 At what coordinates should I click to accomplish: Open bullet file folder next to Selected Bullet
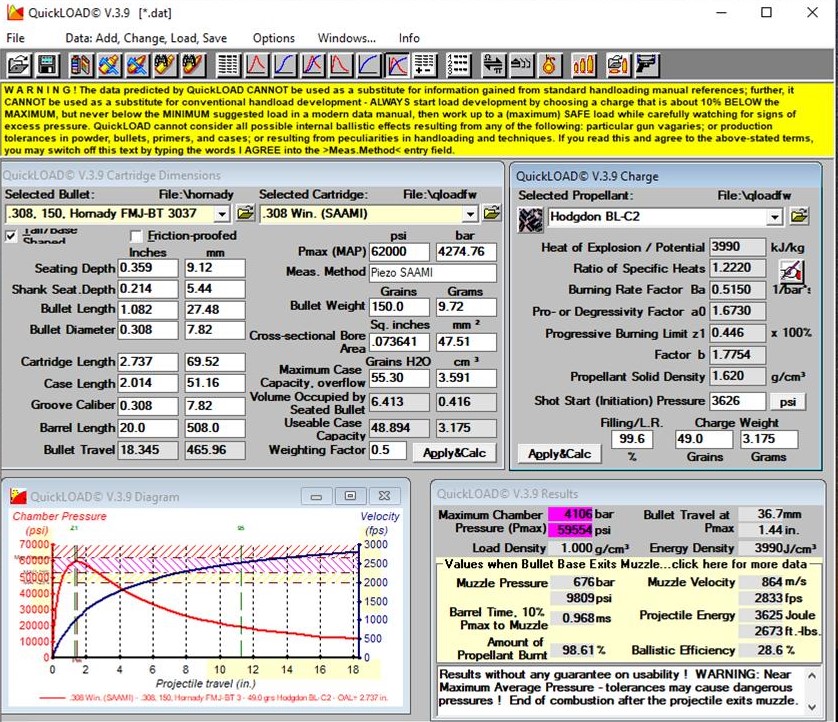point(245,213)
